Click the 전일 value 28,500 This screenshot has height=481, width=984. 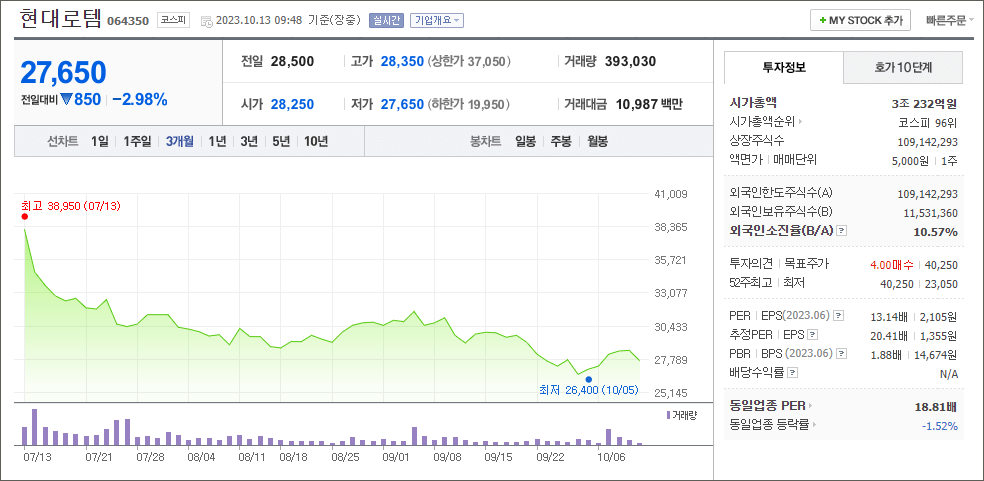[x=292, y=62]
